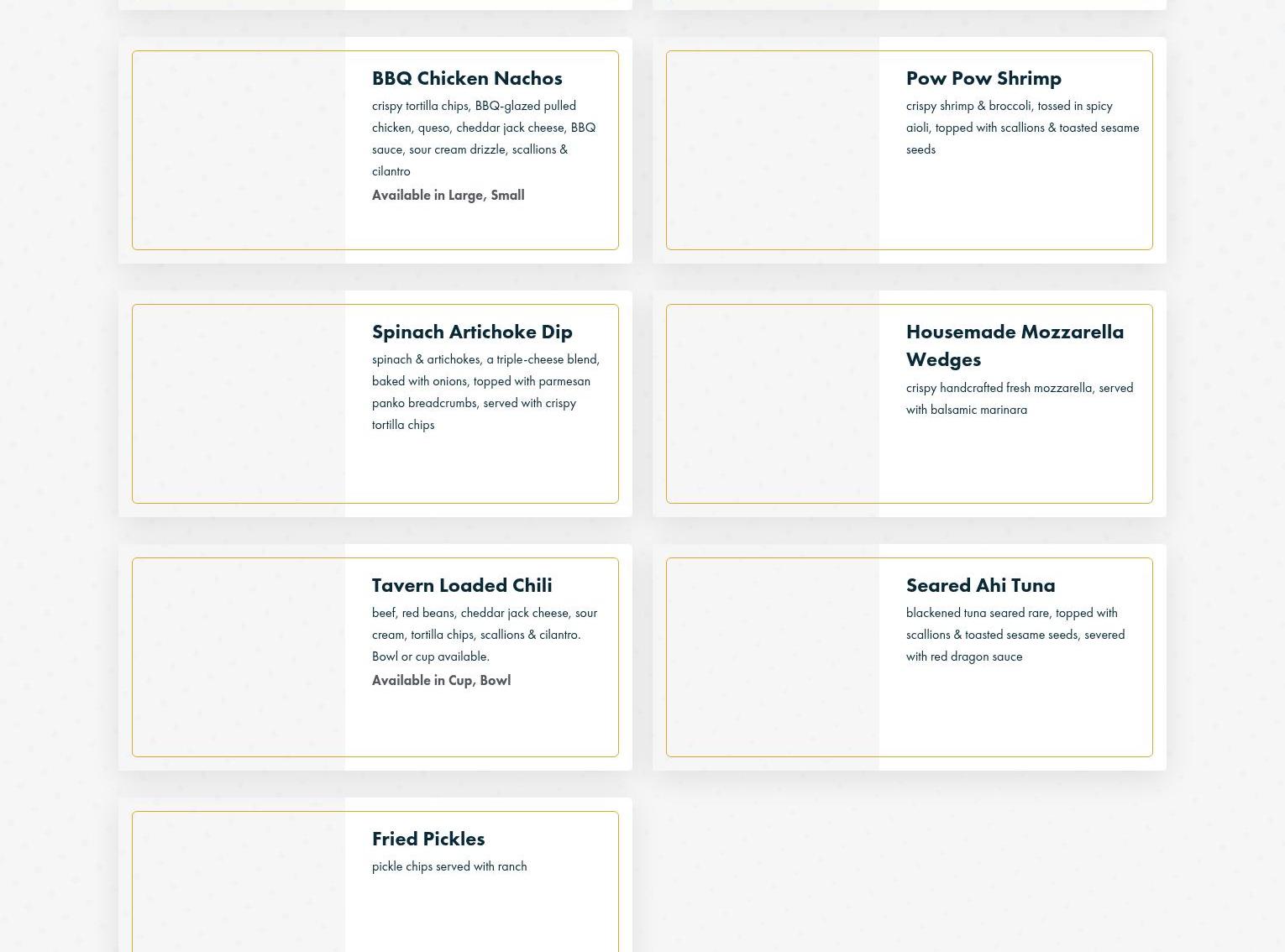Select the description "crispy shrimp & broccoli"

point(1022,127)
